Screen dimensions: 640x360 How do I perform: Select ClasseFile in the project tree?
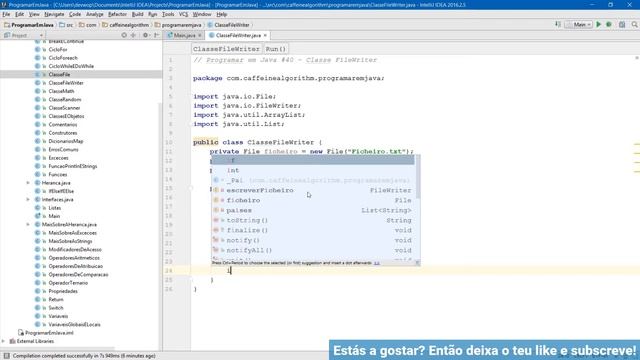59,75
